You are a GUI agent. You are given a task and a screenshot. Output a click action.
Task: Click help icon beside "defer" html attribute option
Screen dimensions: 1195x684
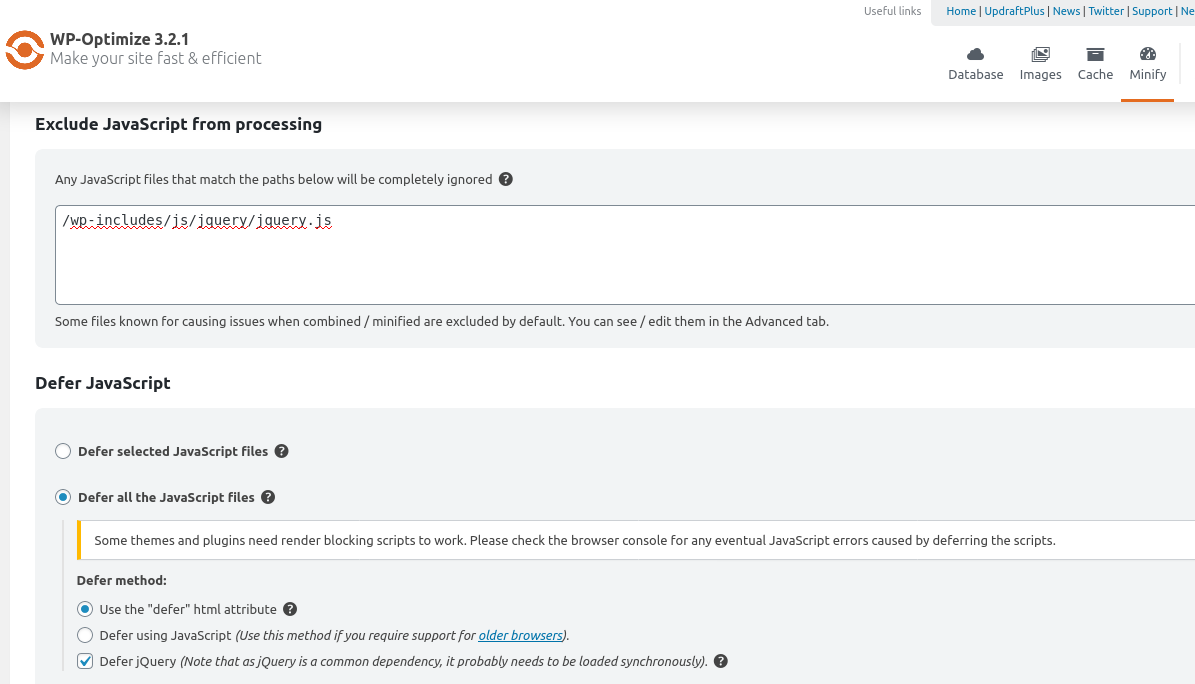[x=290, y=609]
